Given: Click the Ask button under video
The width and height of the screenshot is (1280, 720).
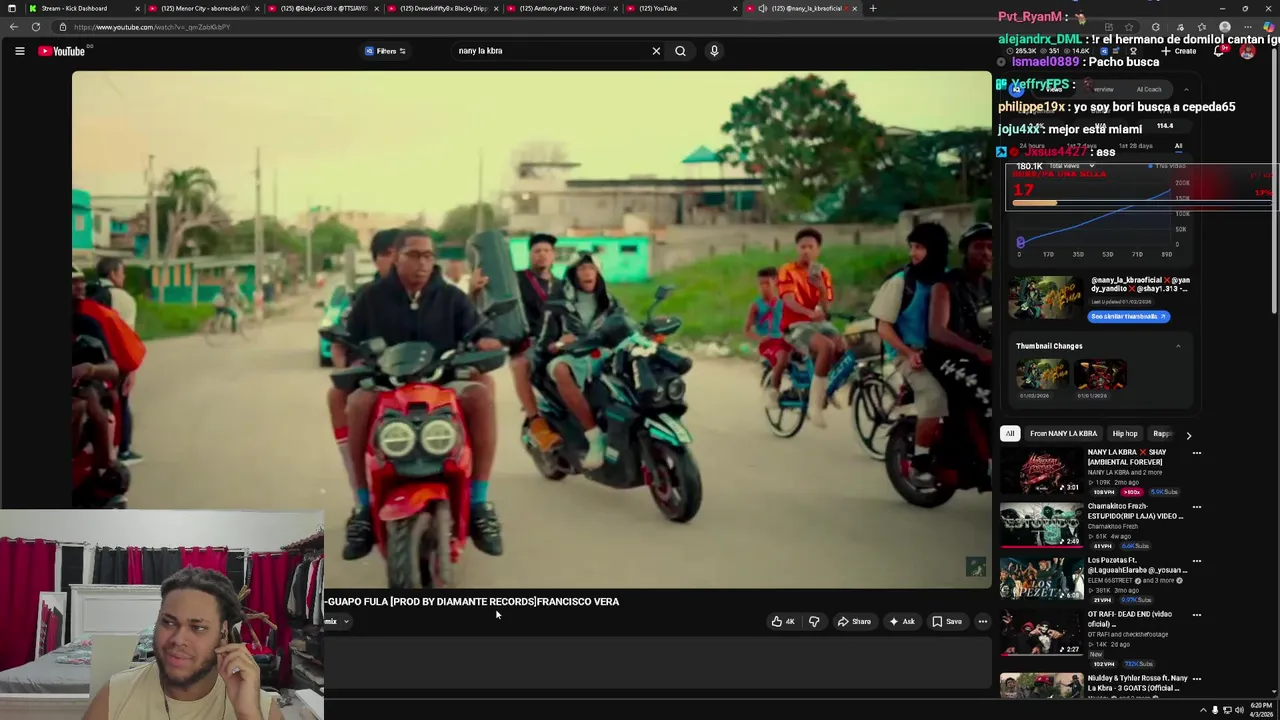Looking at the screenshot, I should 903,622.
